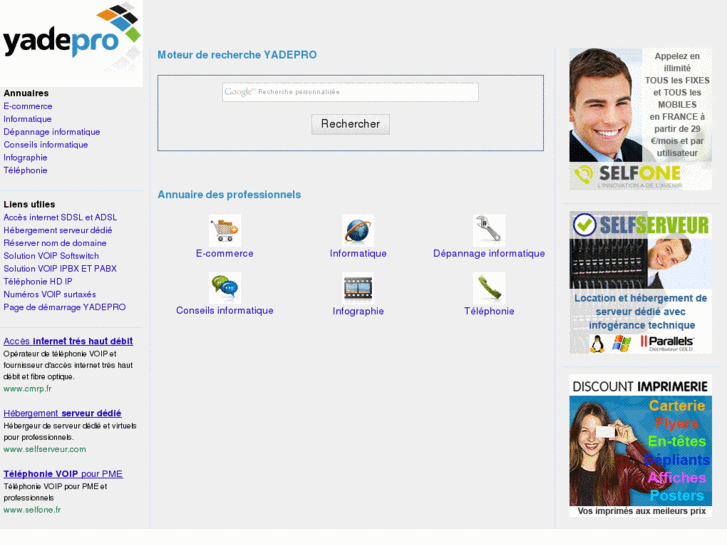
Task: Click the 'Moteur de recherche YADEPRO' heading
Action: (x=237, y=55)
